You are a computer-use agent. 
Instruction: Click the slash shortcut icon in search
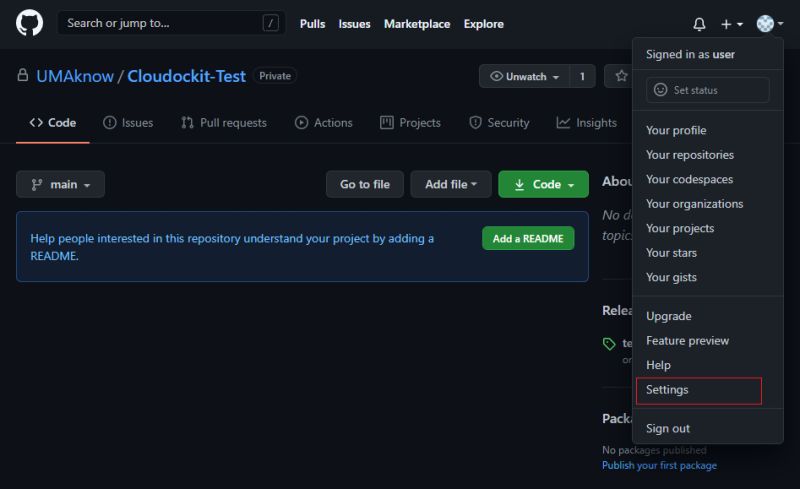click(x=270, y=23)
